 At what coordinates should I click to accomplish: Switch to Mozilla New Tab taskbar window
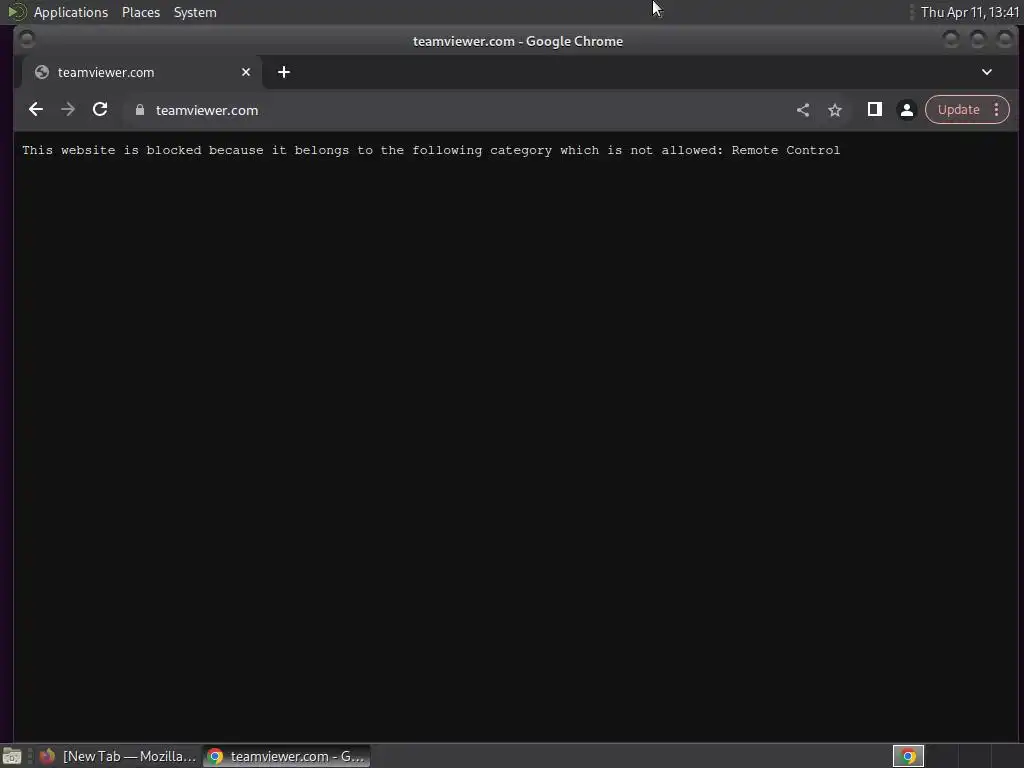pos(118,756)
